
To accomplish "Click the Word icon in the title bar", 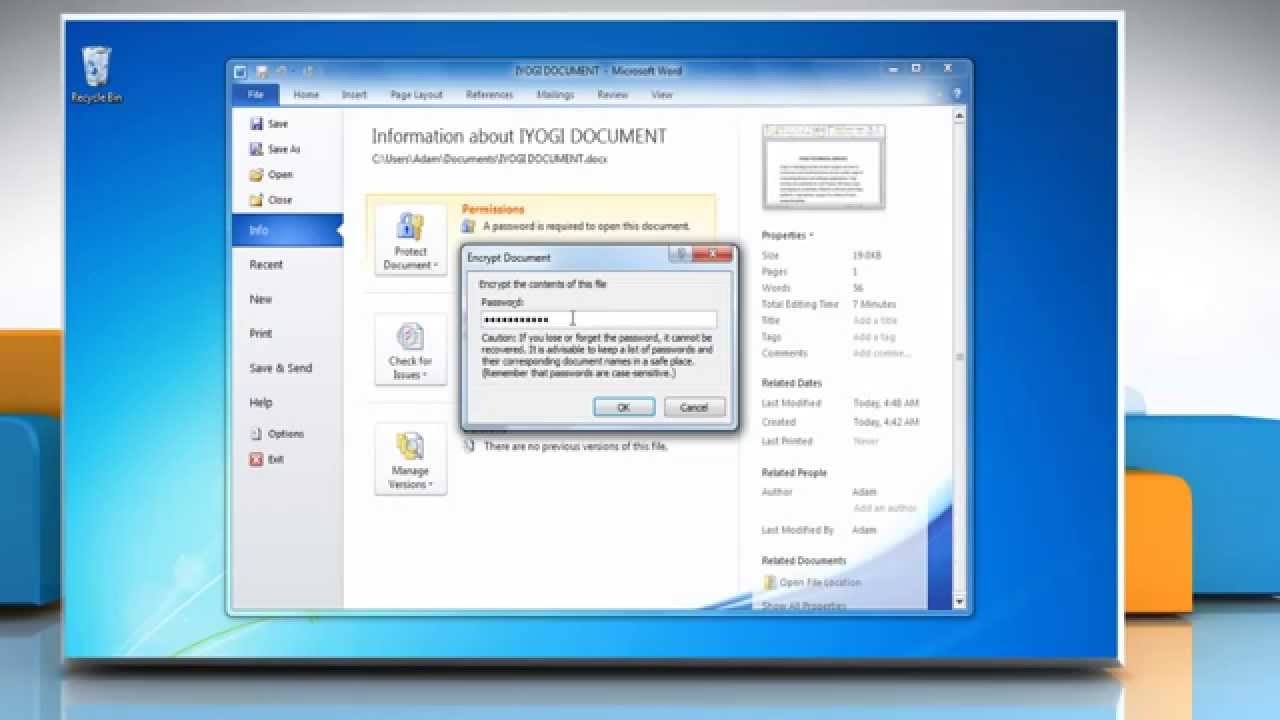I will 240,71.
